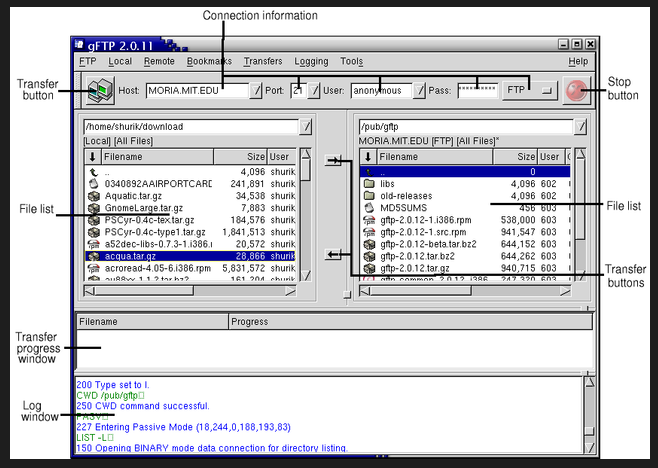Sort remote list by Filename column header
The image size is (658, 468).
434,157
